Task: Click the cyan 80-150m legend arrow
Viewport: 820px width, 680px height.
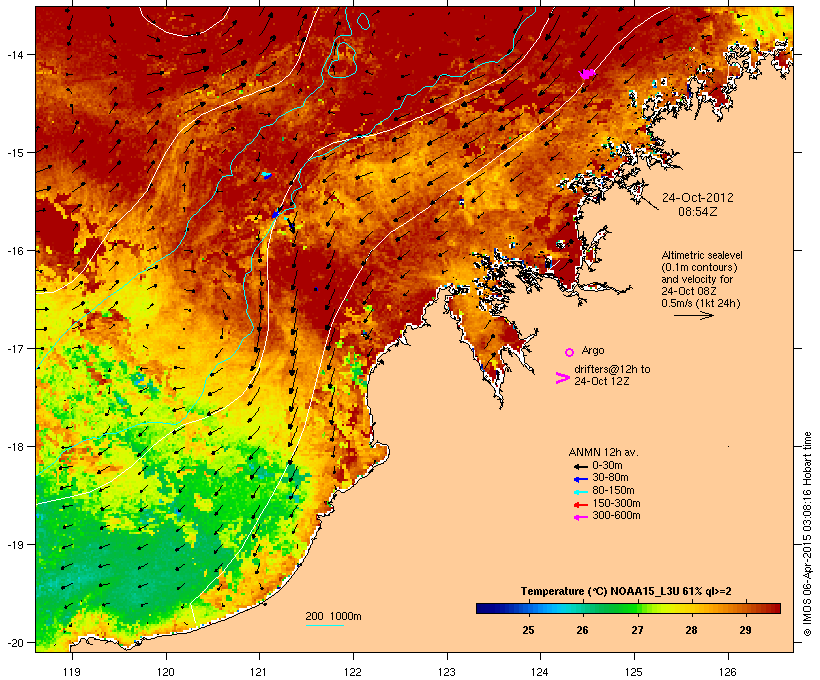Action: click(x=580, y=492)
